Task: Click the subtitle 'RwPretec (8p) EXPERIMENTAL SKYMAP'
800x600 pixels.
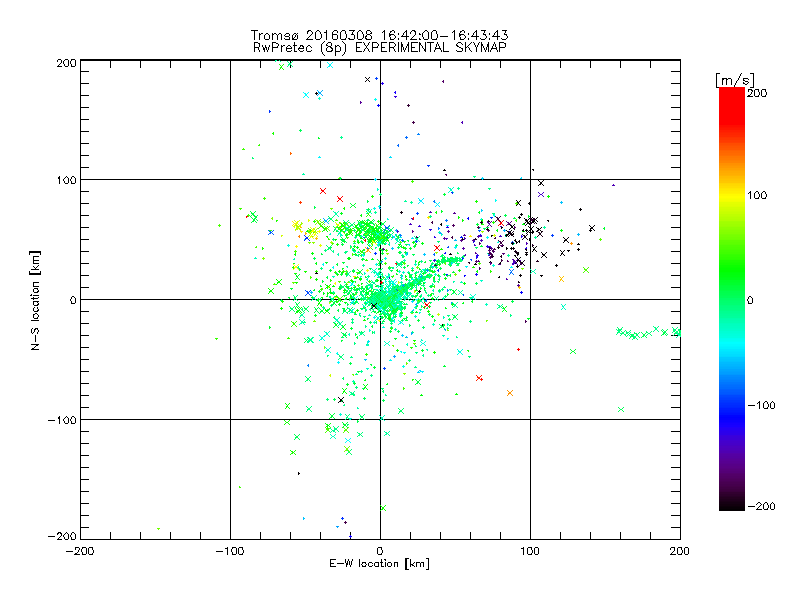Action: [380, 47]
